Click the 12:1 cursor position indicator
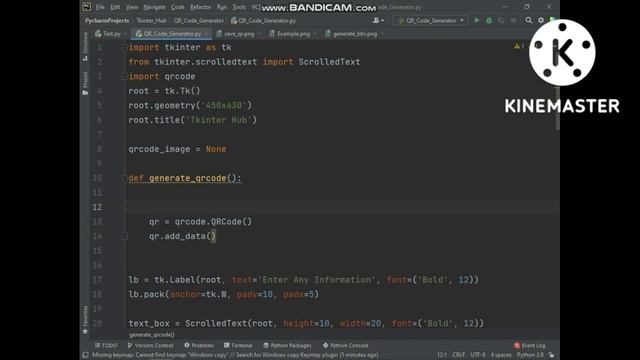This screenshot has width=640, height=360. click(442, 355)
